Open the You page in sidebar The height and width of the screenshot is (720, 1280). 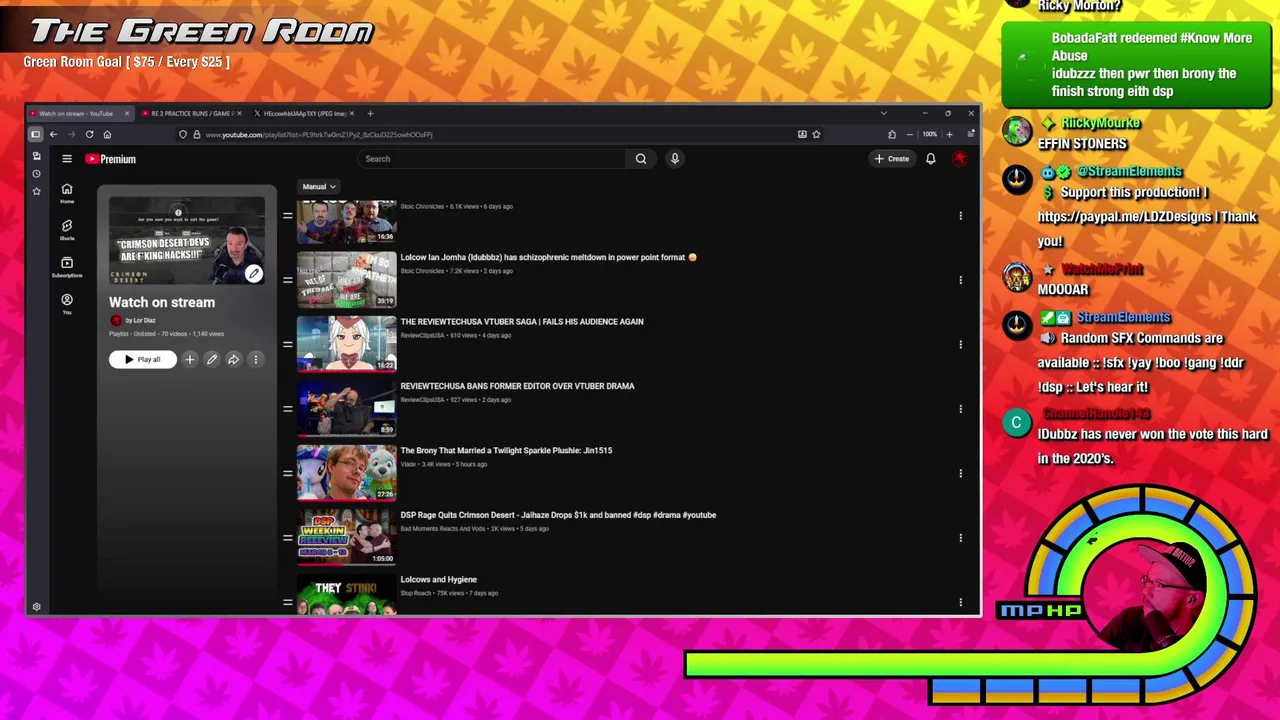coord(67,304)
